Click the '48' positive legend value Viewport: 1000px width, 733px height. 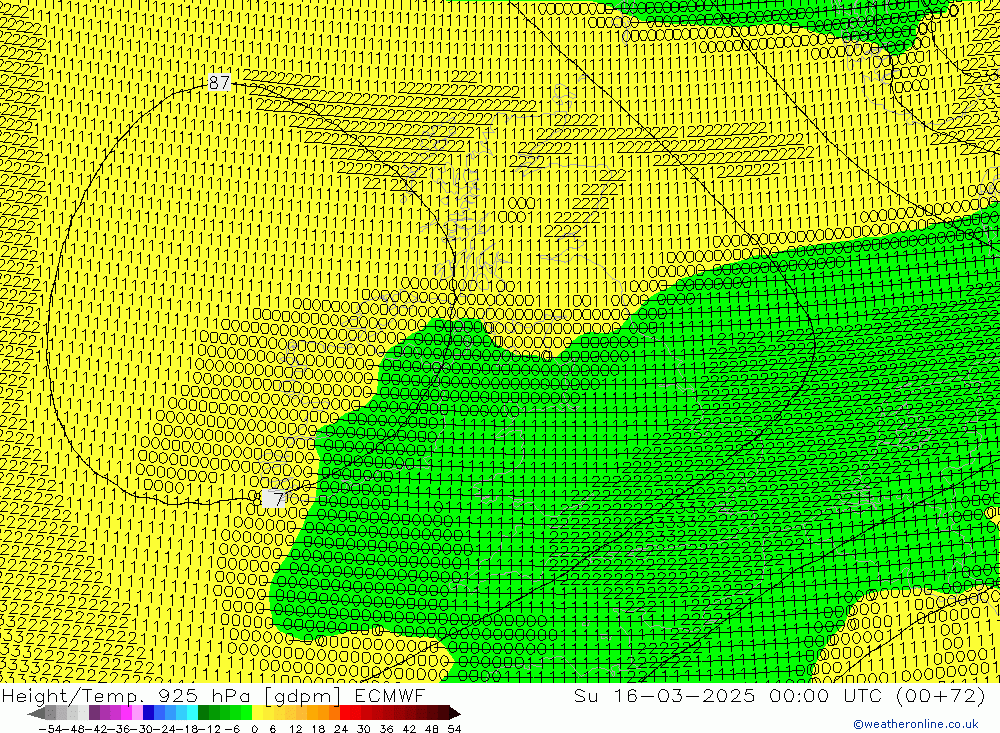tap(432, 729)
